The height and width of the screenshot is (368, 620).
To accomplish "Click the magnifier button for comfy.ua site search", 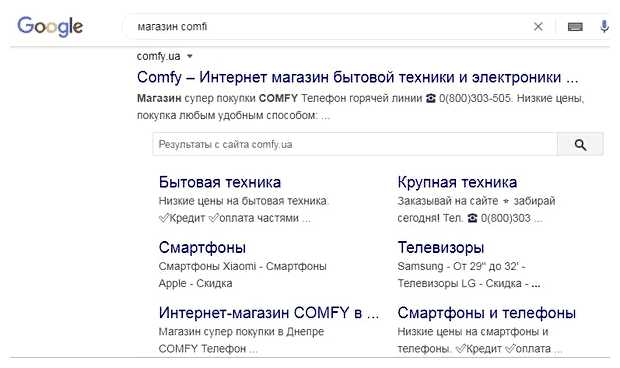I will point(580,145).
